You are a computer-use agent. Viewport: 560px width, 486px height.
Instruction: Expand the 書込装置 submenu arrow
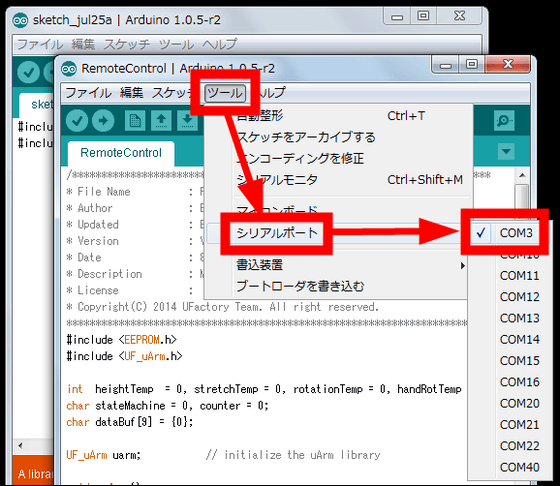coord(462,266)
